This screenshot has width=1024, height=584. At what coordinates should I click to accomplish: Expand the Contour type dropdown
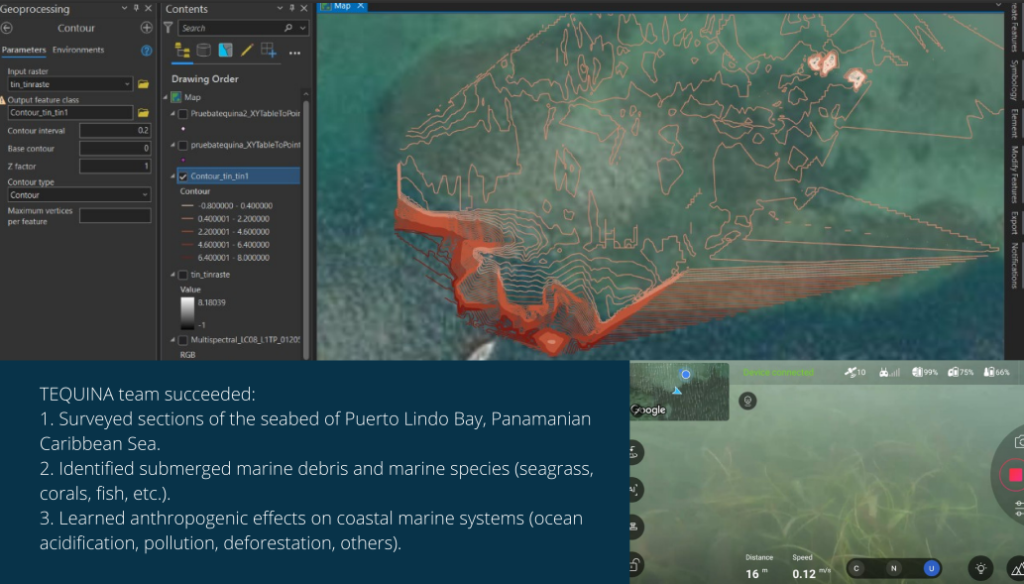pos(144,195)
